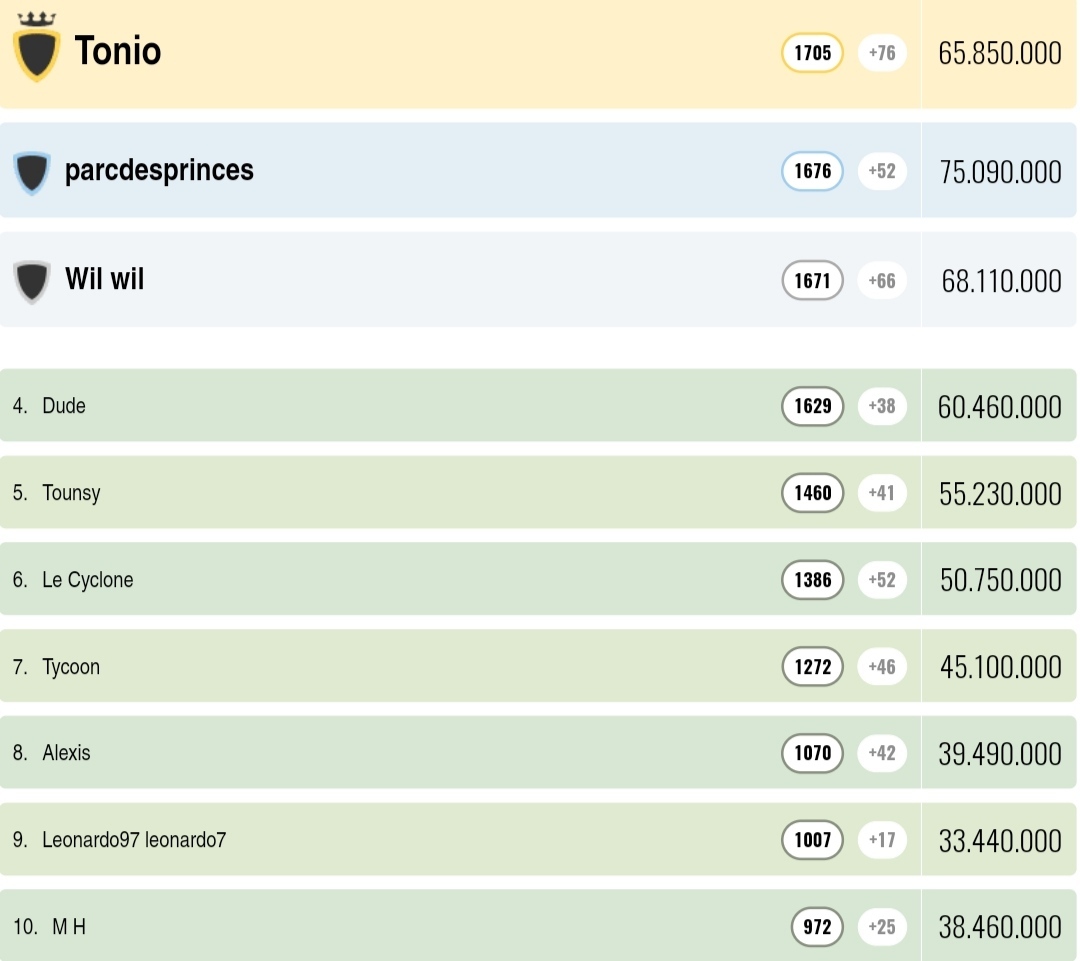Click team value 60.460.000 for Dude
Viewport: 1080px width, 961px height.
999,407
